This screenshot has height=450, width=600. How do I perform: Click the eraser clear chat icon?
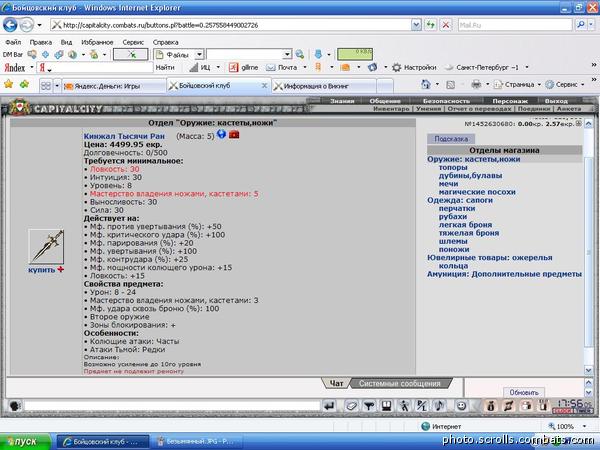point(351,406)
